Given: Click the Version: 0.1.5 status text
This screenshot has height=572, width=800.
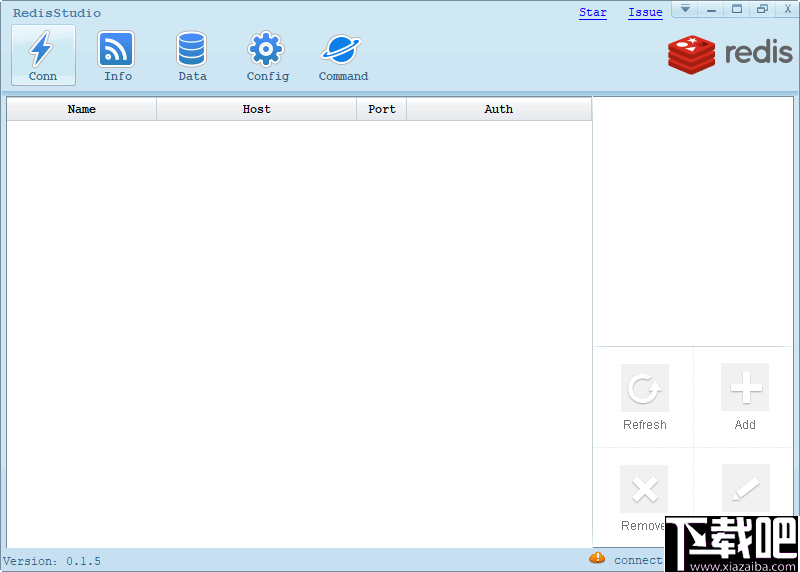Looking at the screenshot, I should pyautogui.click(x=52, y=561).
